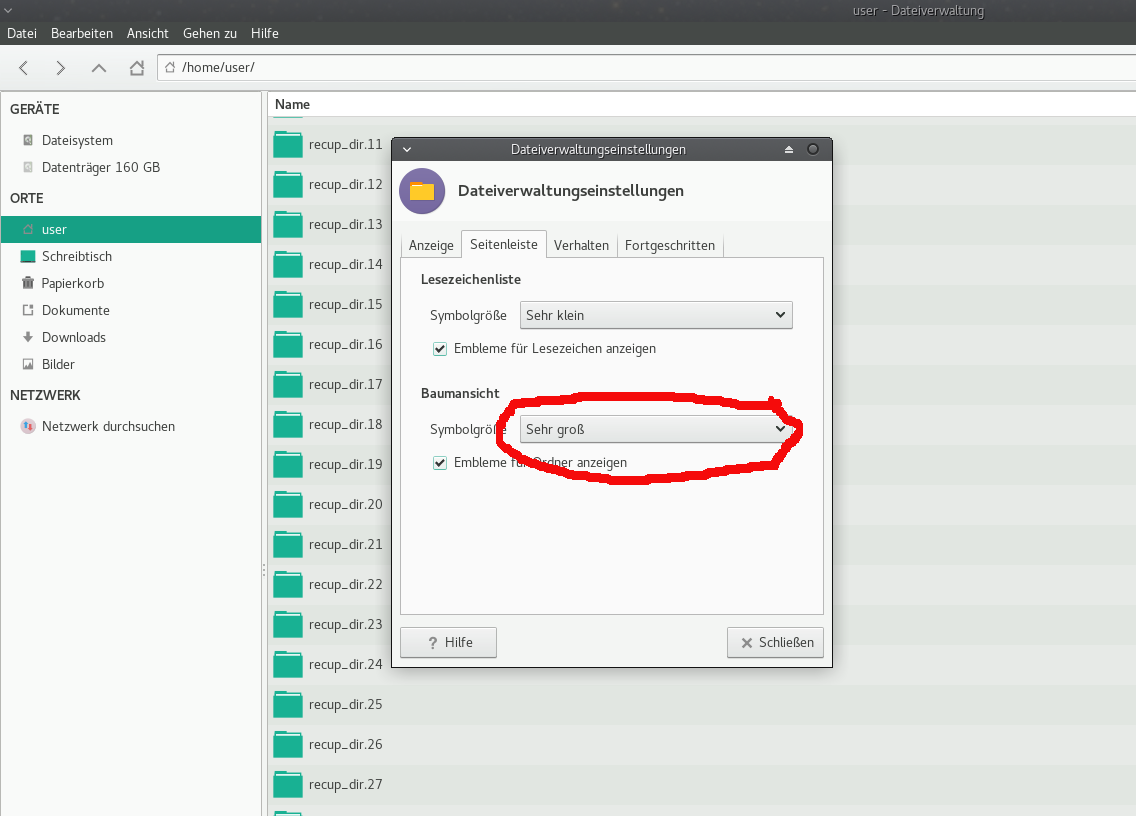Viewport: 1136px width, 816px height.
Task: Open Netzwerk durchsuchen in sidebar
Action: [x=107, y=426]
